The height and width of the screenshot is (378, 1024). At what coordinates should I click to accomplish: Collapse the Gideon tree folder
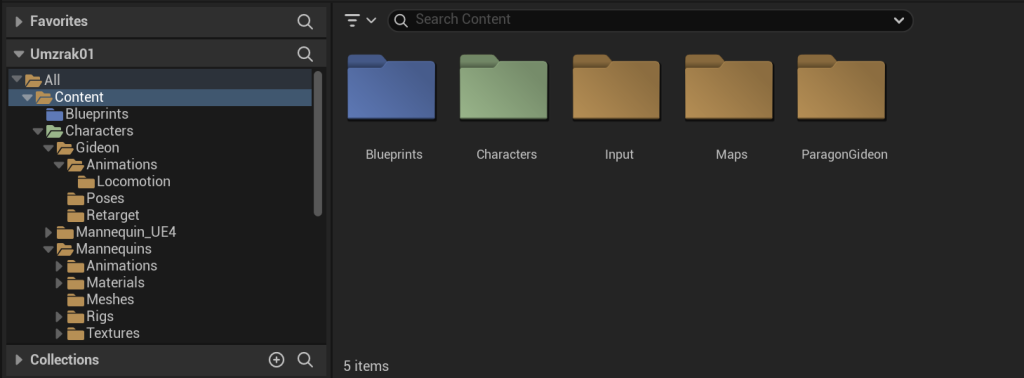click(x=48, y=148)
